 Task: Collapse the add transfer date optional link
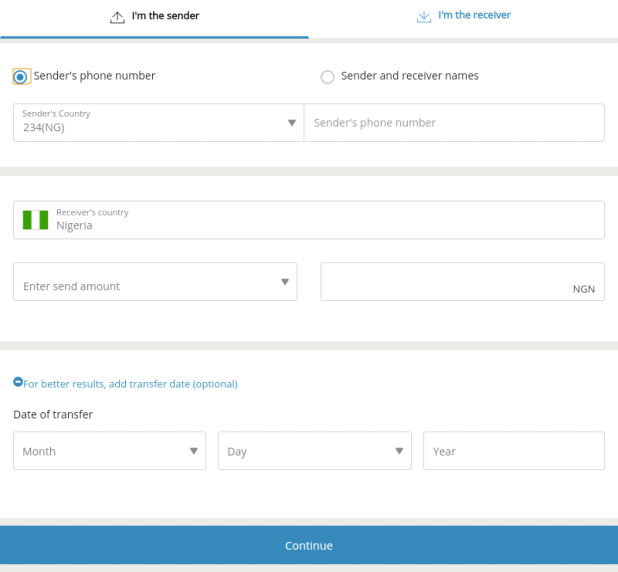(x=130, y=384)
